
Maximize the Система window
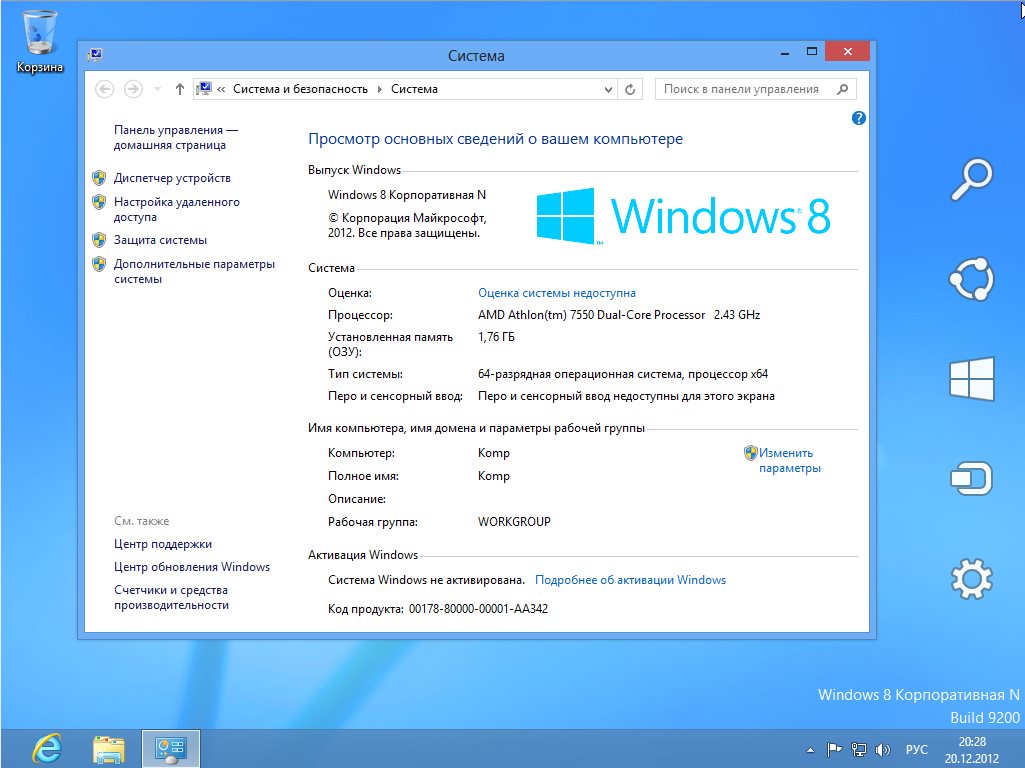811,52
